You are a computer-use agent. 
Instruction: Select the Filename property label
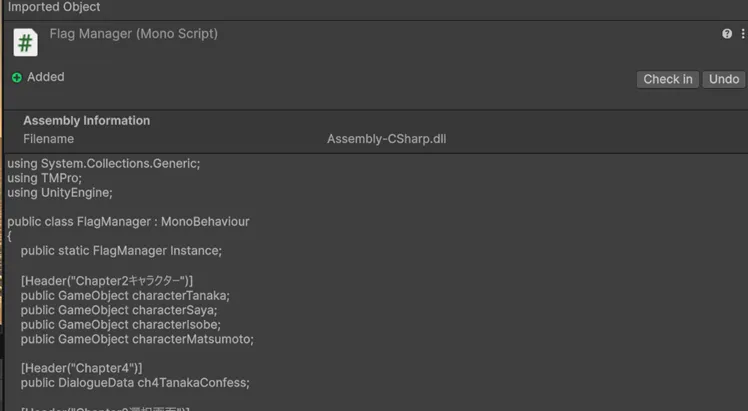(x=49, y=139)
